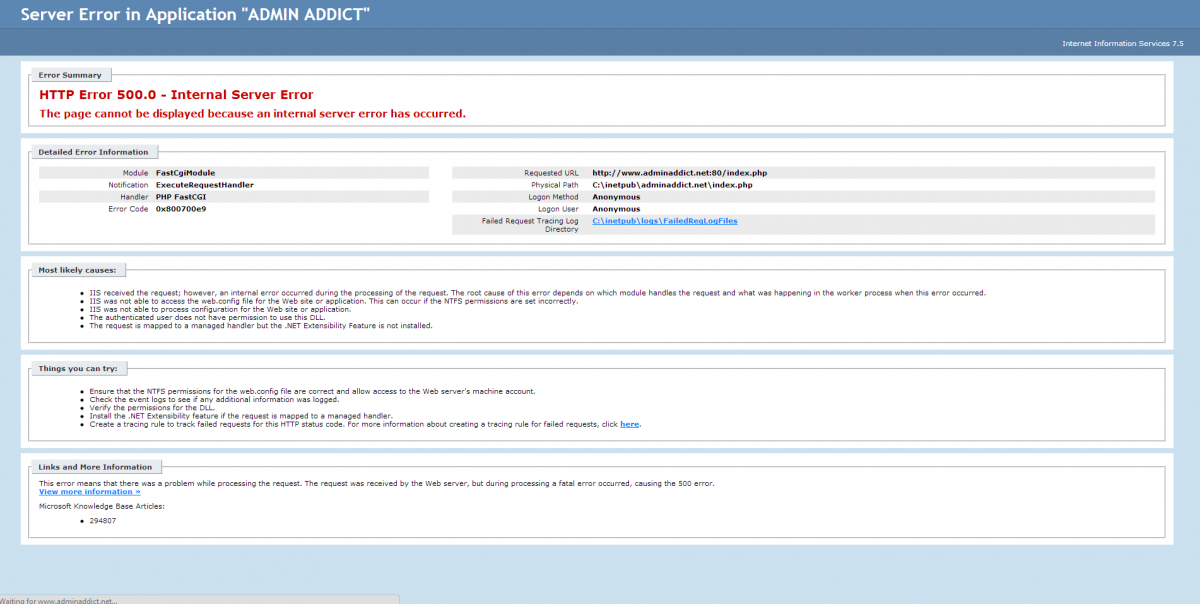Image resolution: width=1200 pixels, height=604 pixels.
Task: Click 'Links and More Information' section label
Action: tap(95, 467)
